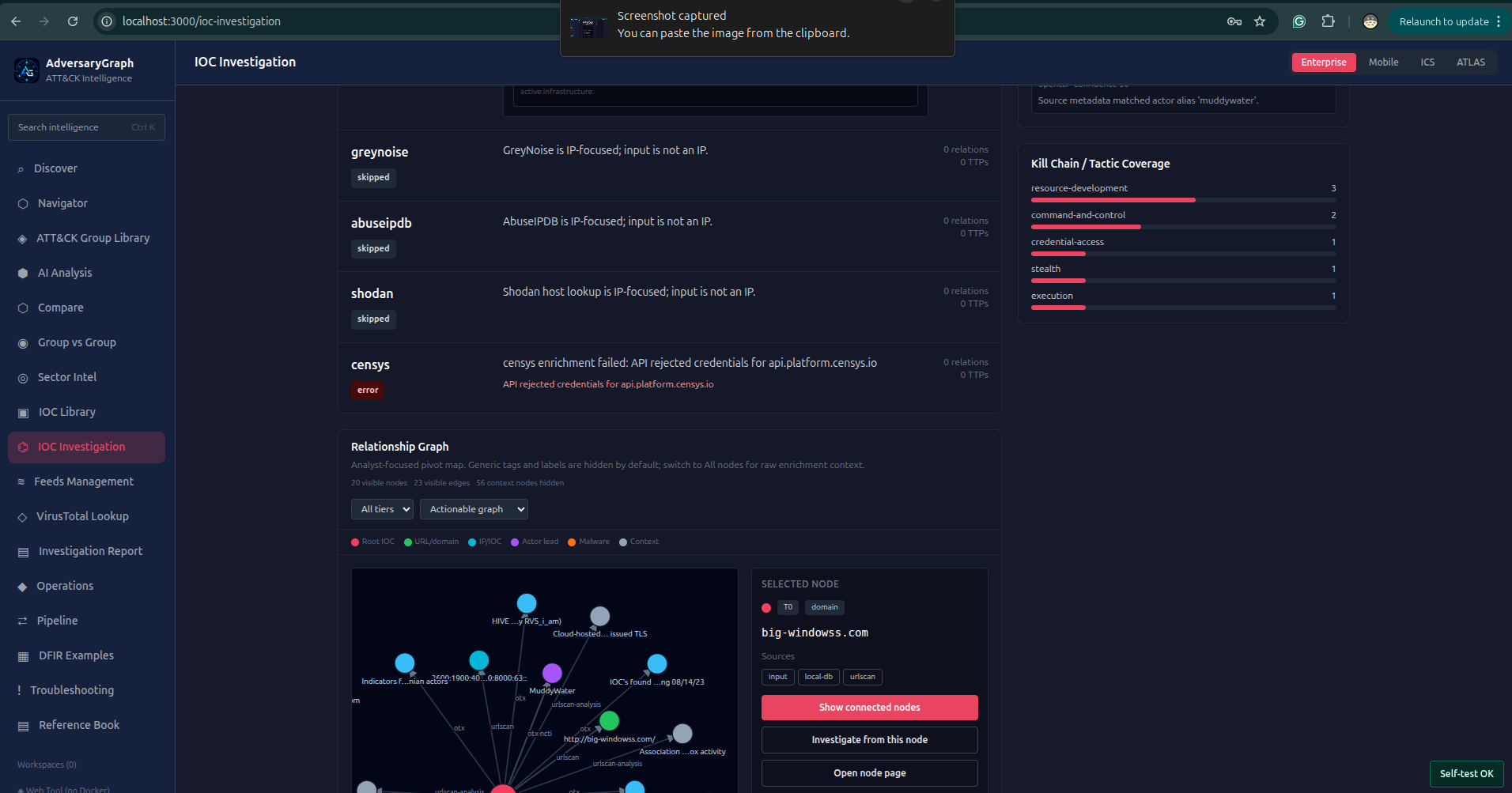This screenshot has height=793, width=1512.
Task: Click the Reference Book icon
Action: (x=23, y=726)
